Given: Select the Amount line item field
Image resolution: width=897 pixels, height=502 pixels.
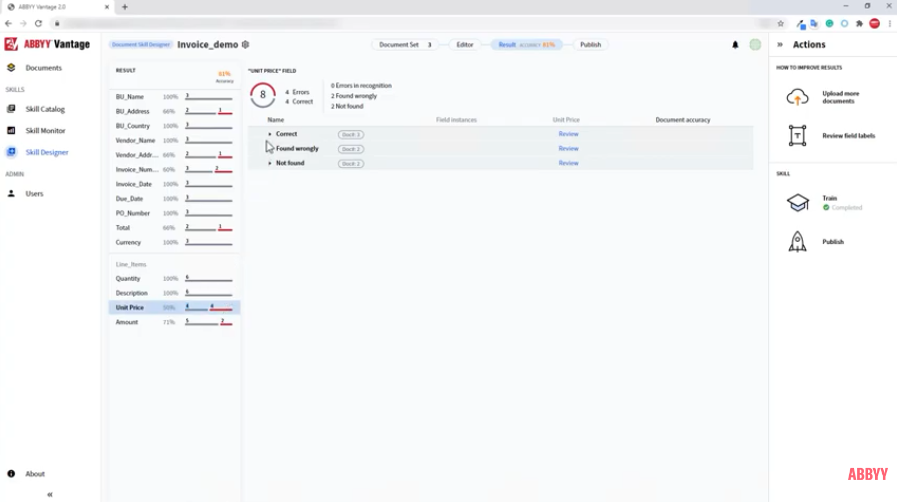Looking at the screenshot, I should [x=174, y=322].
